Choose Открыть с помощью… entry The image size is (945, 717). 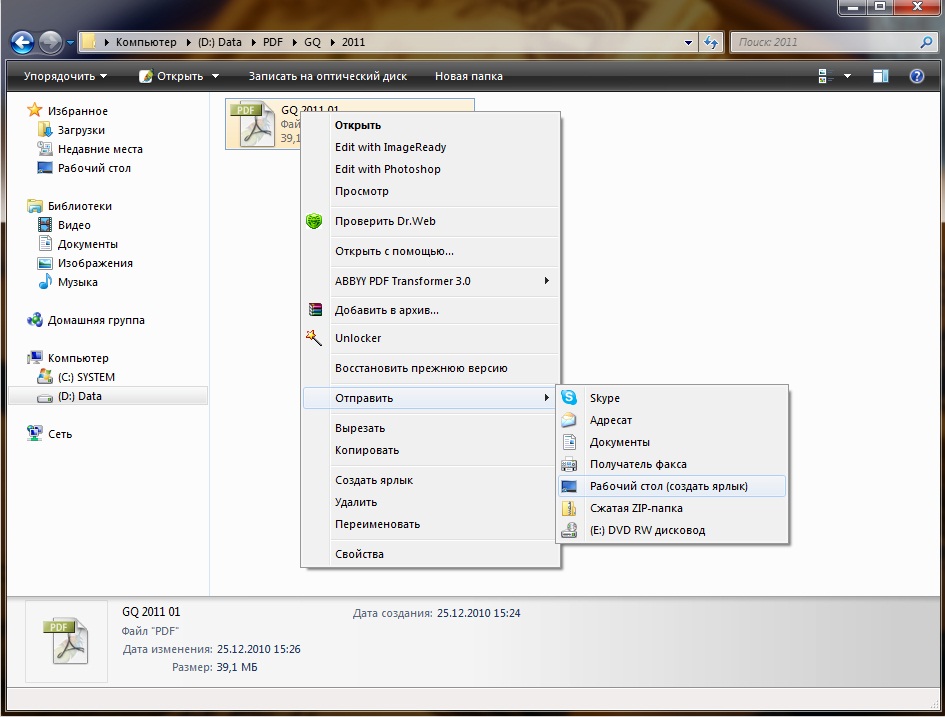pyautogui.click(x=431, y=251)
